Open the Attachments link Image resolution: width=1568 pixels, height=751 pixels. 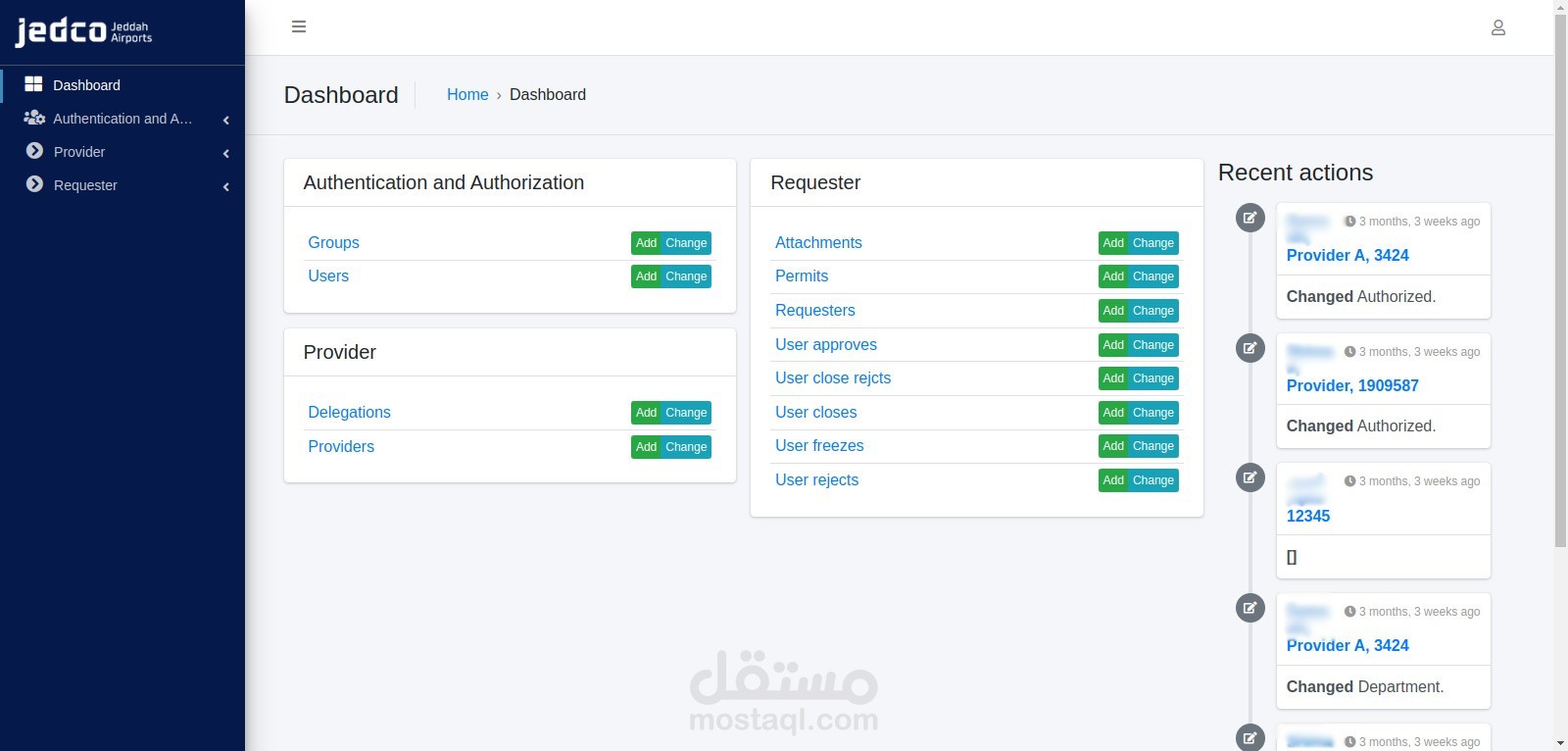[x=818, y=242]
